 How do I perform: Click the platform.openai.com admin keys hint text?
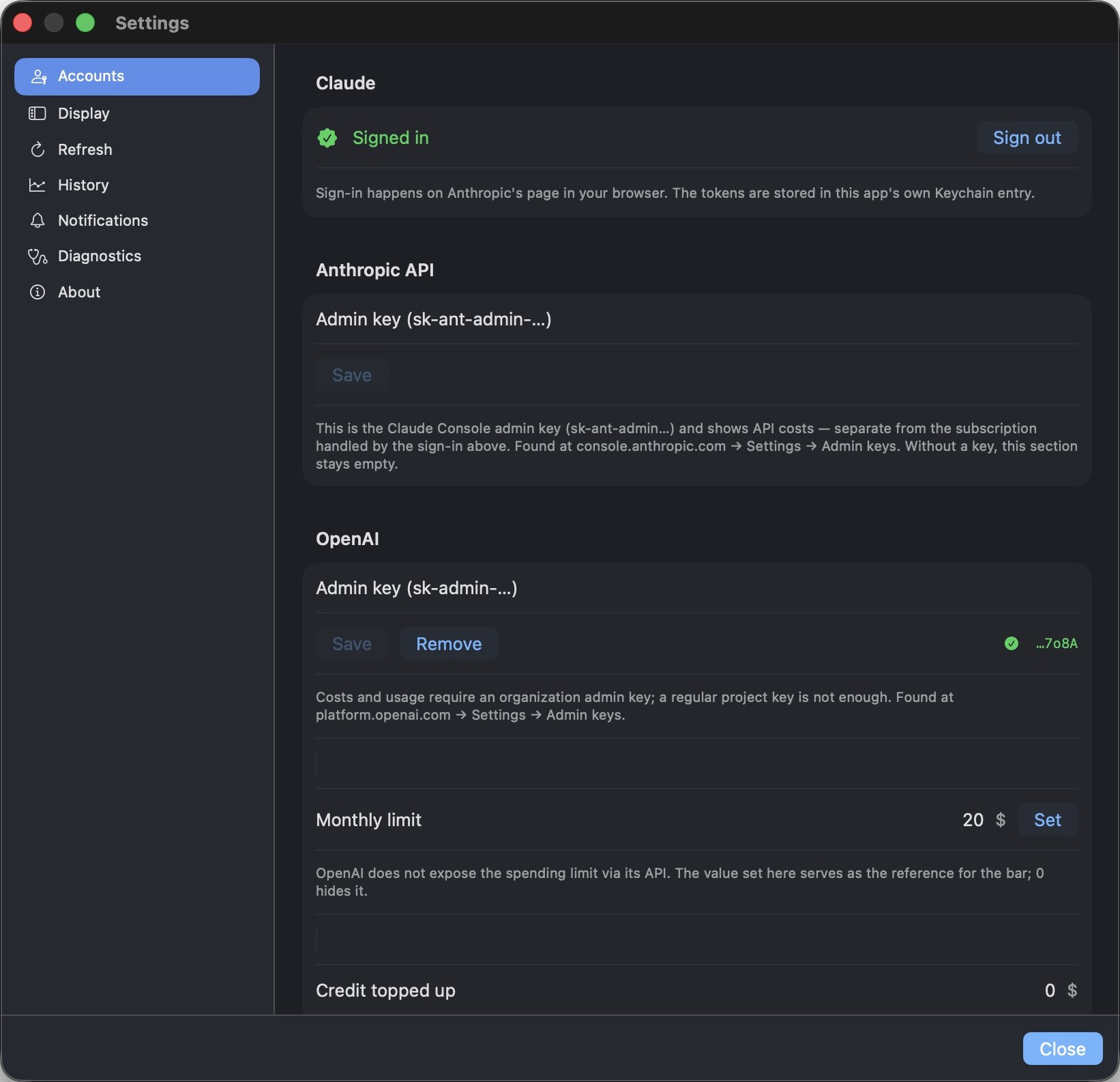click(x=634, y=706)
